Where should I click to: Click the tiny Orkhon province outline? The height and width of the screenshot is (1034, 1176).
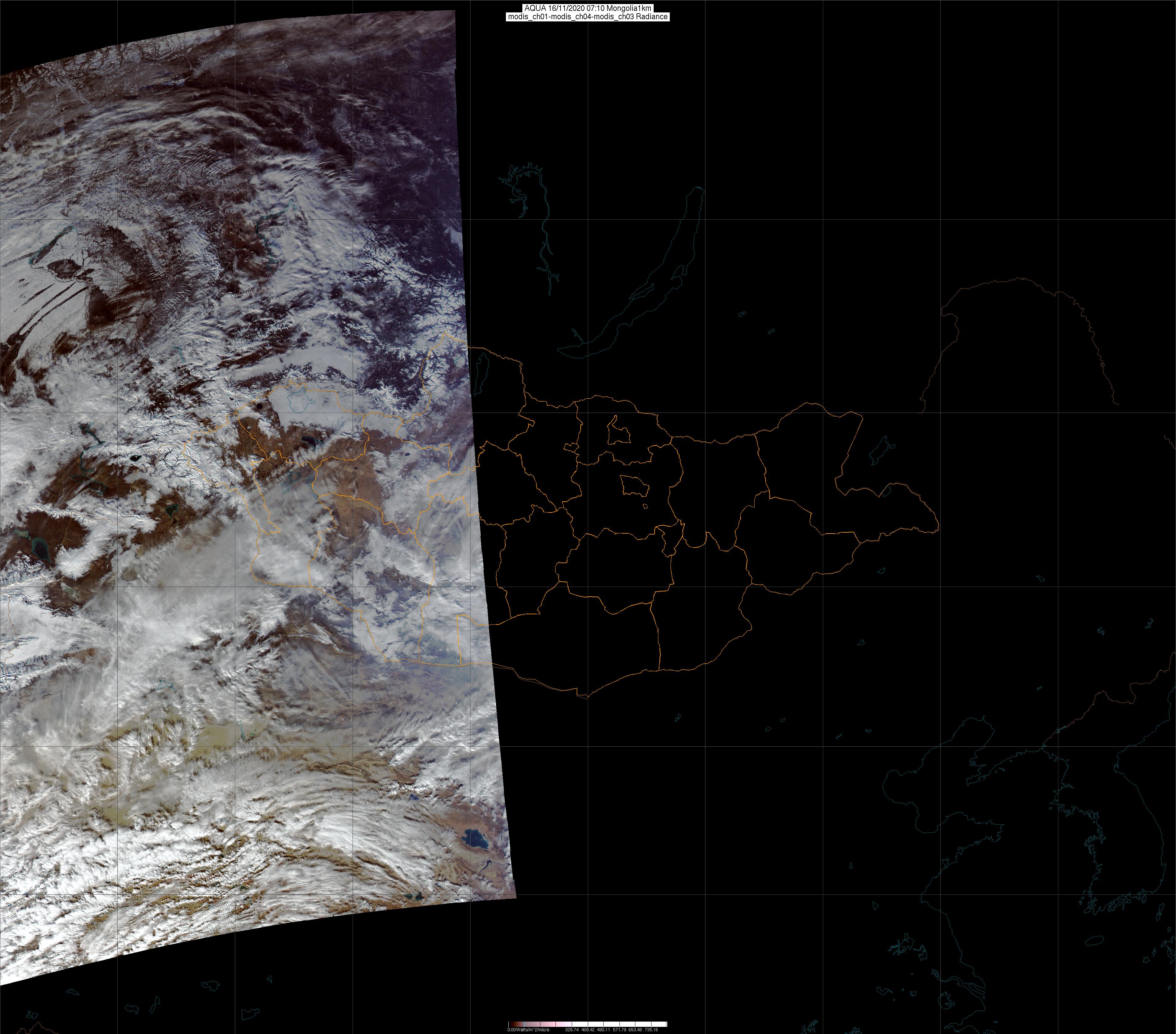tap(571, 447)
